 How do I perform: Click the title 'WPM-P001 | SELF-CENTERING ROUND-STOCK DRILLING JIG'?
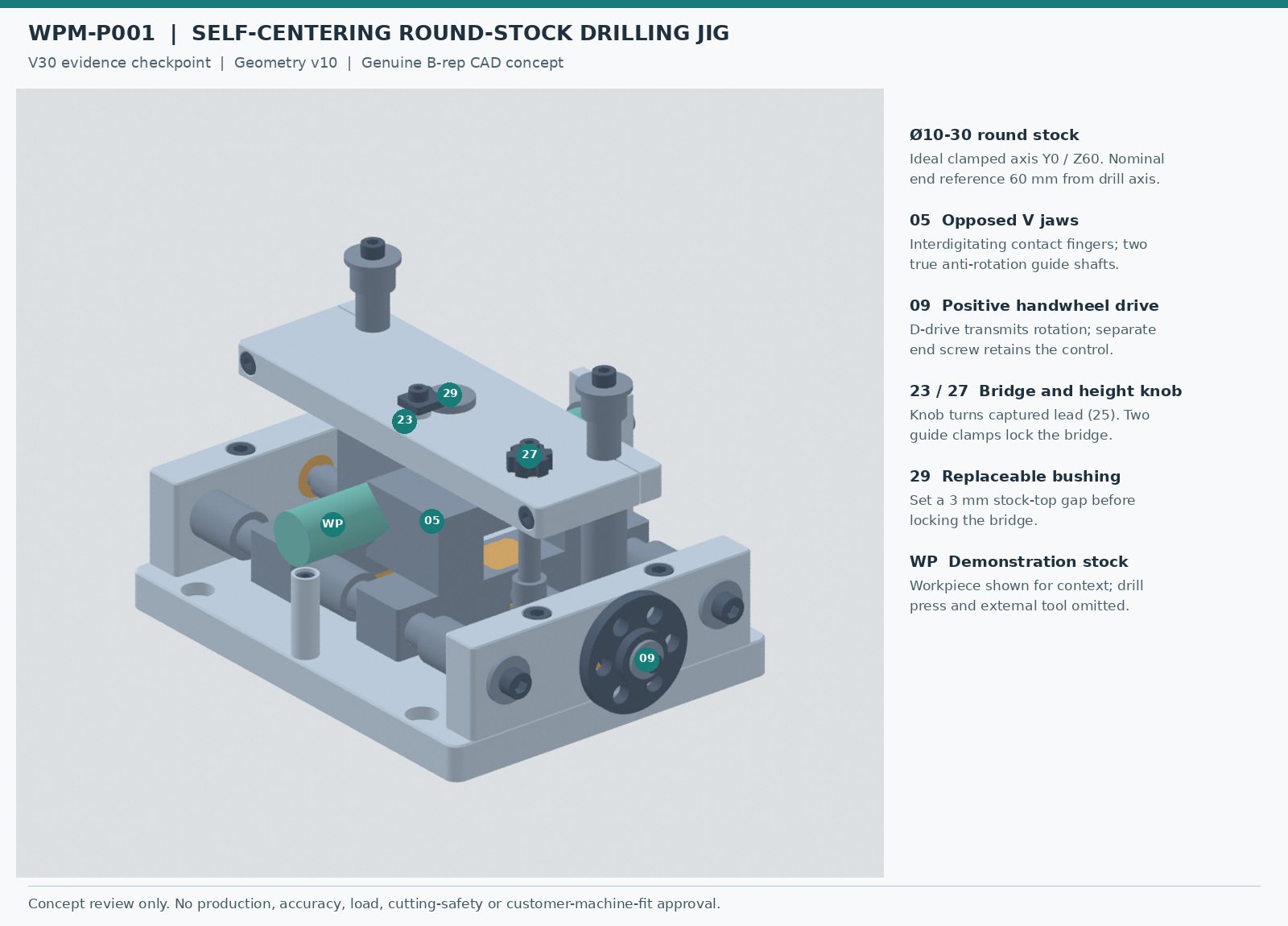coord(378,34)
